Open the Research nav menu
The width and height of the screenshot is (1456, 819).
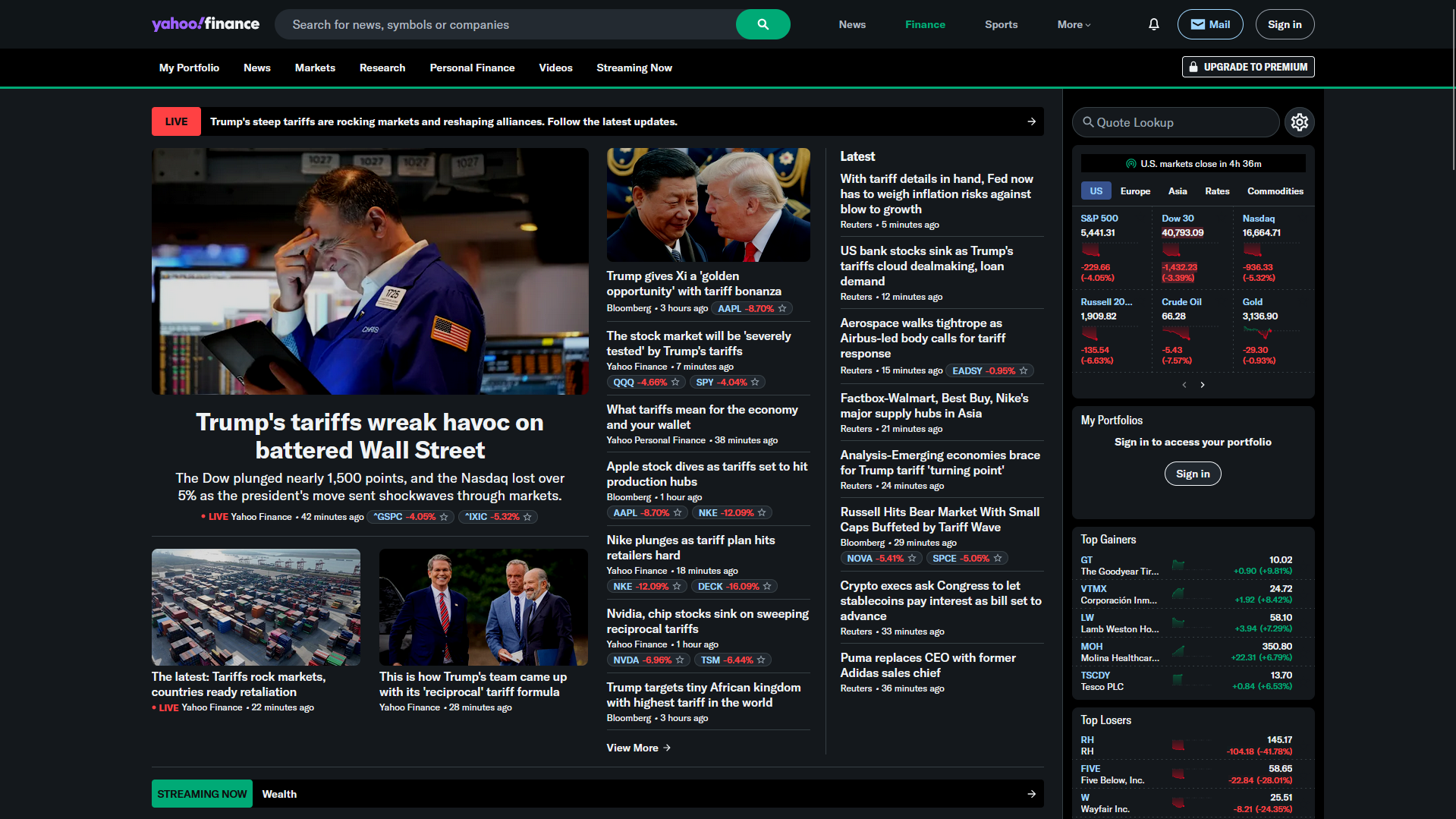click(x=382, y=68)
